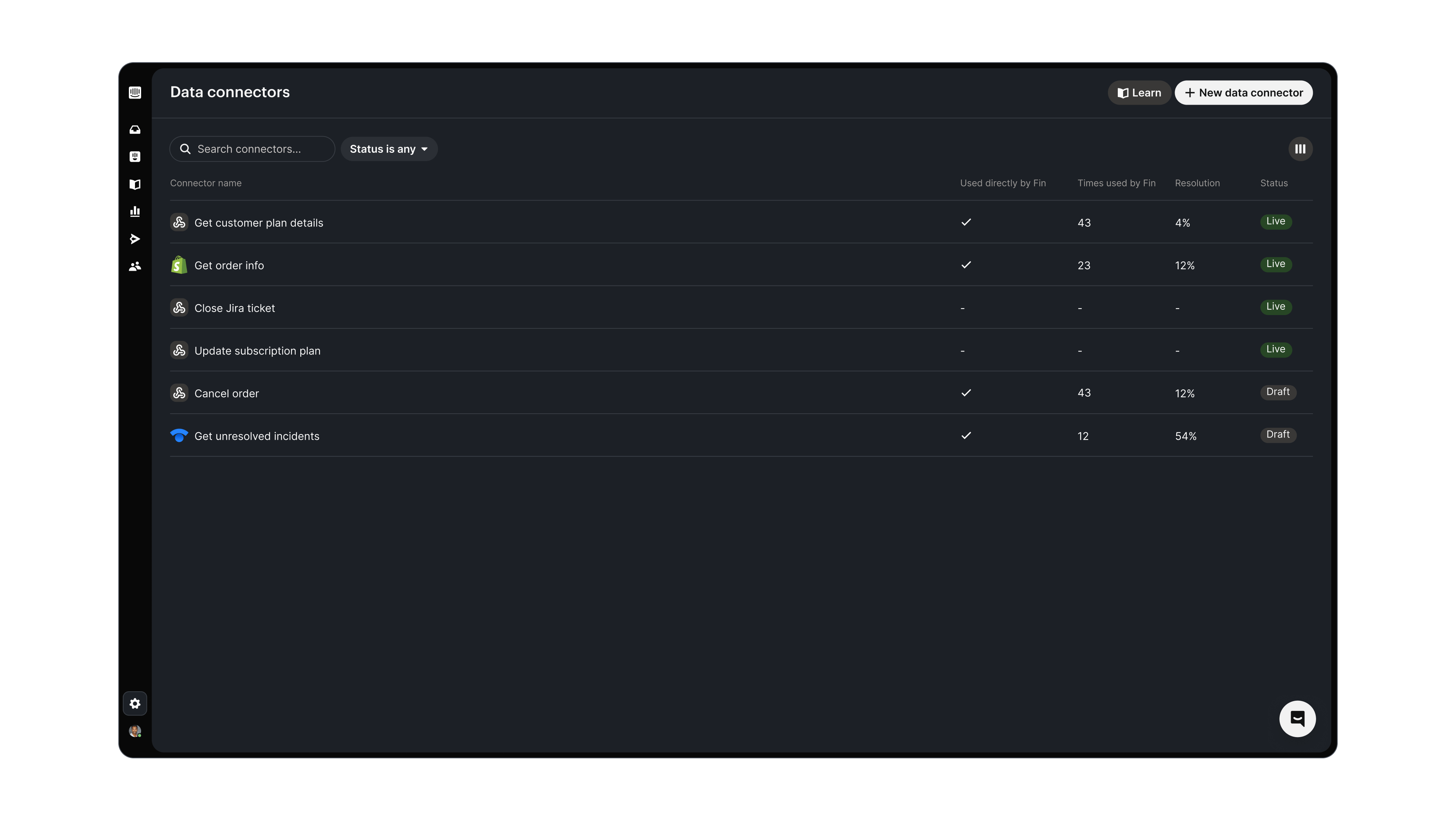This screenshot has width=1456, height=819.
Task: Open Get customer plan details connector
Action: [x=258, y=223]
